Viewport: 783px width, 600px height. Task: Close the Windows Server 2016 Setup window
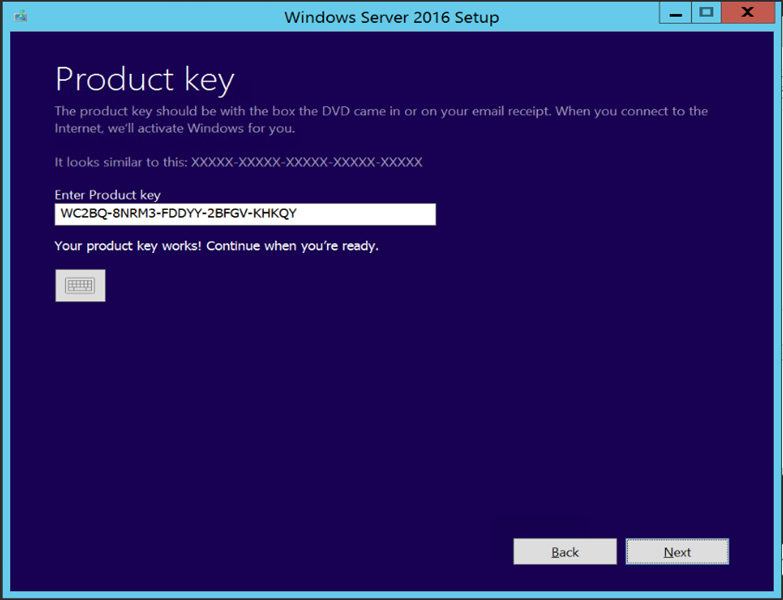click(750, 14)
